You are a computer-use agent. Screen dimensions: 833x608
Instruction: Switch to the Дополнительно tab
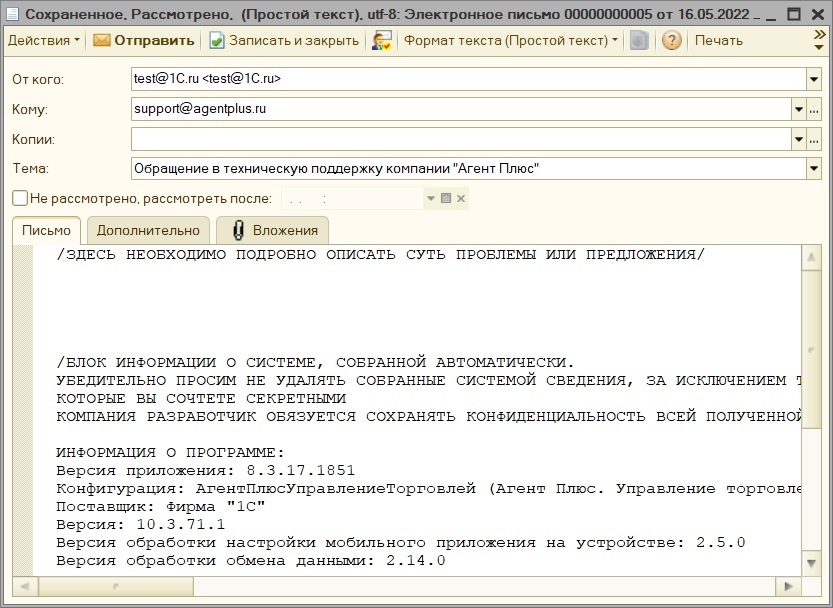(x=148, y=230)
